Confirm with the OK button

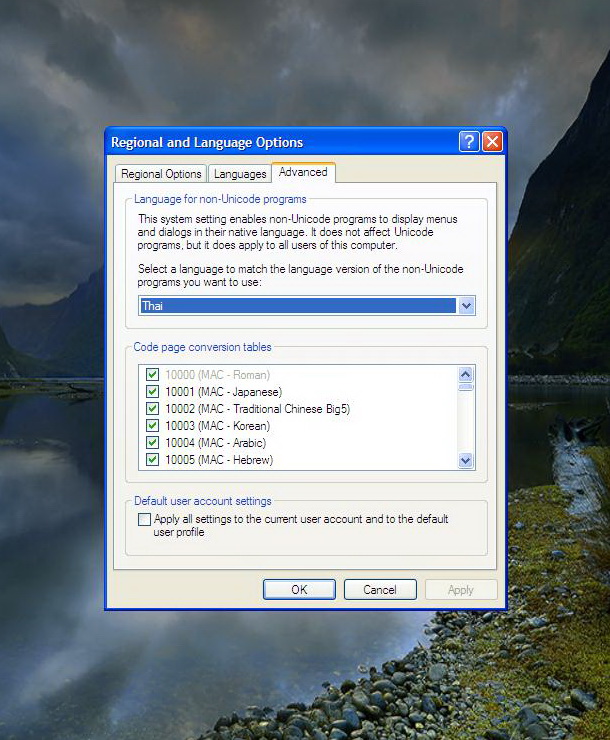pos(299,589)
